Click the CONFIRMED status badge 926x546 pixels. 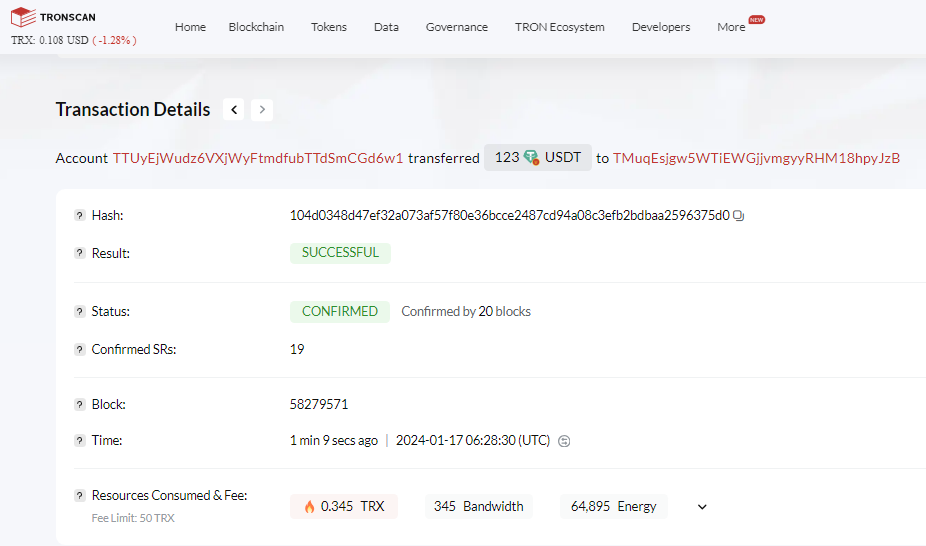pos(340,312)
